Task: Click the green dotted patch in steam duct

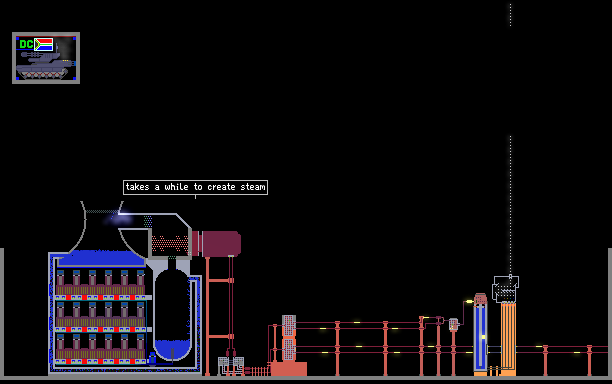Action: (x=148, y=221)
